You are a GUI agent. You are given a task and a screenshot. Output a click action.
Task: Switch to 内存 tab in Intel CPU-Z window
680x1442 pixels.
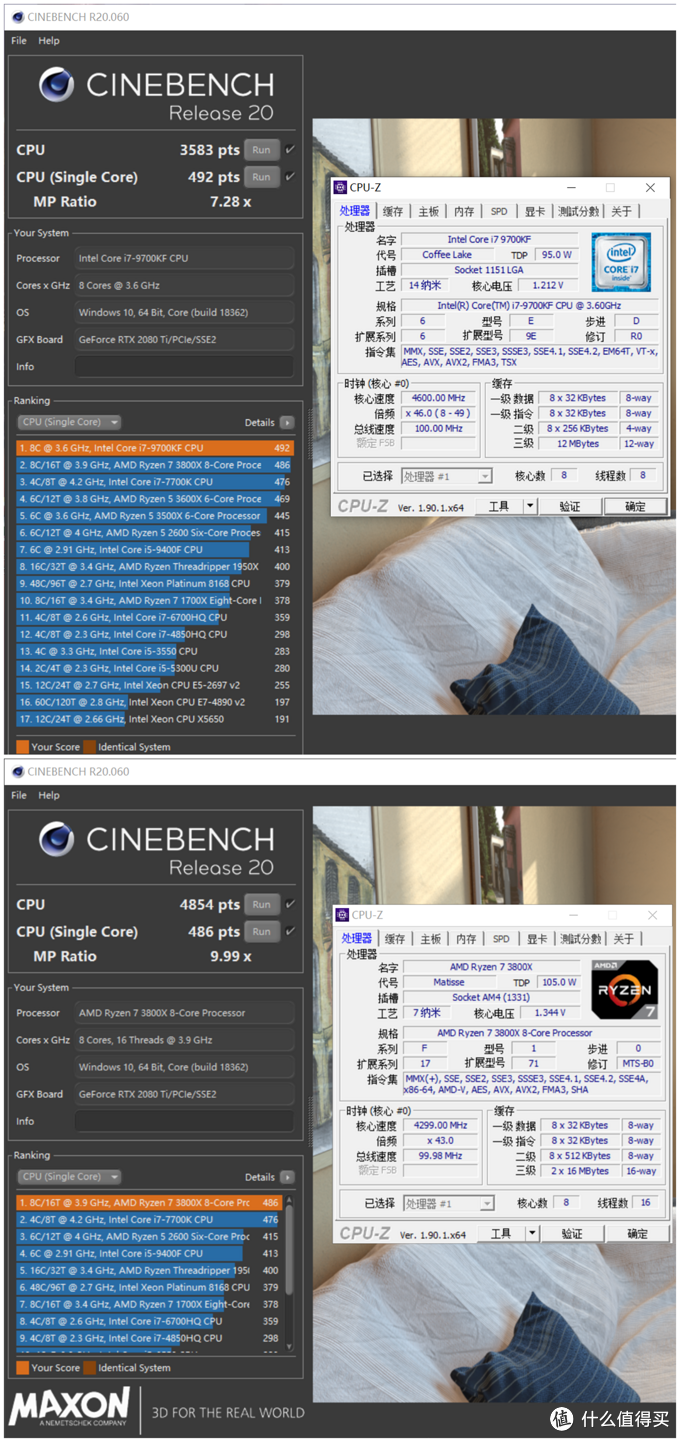tap(464, 212)
